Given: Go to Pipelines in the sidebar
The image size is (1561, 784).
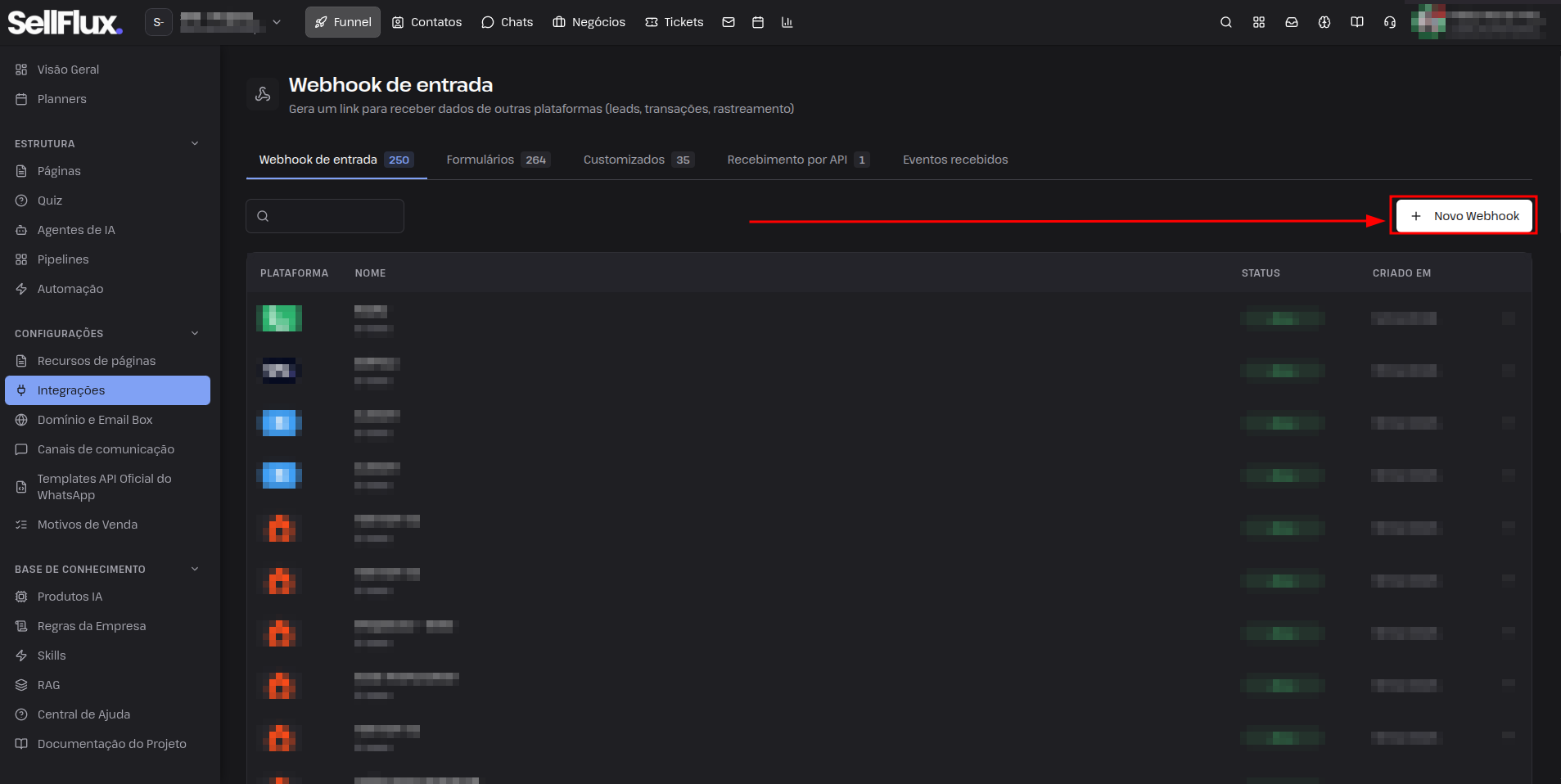Looking at the screenshot, I should pyautogui.click(x=107, y=259).
